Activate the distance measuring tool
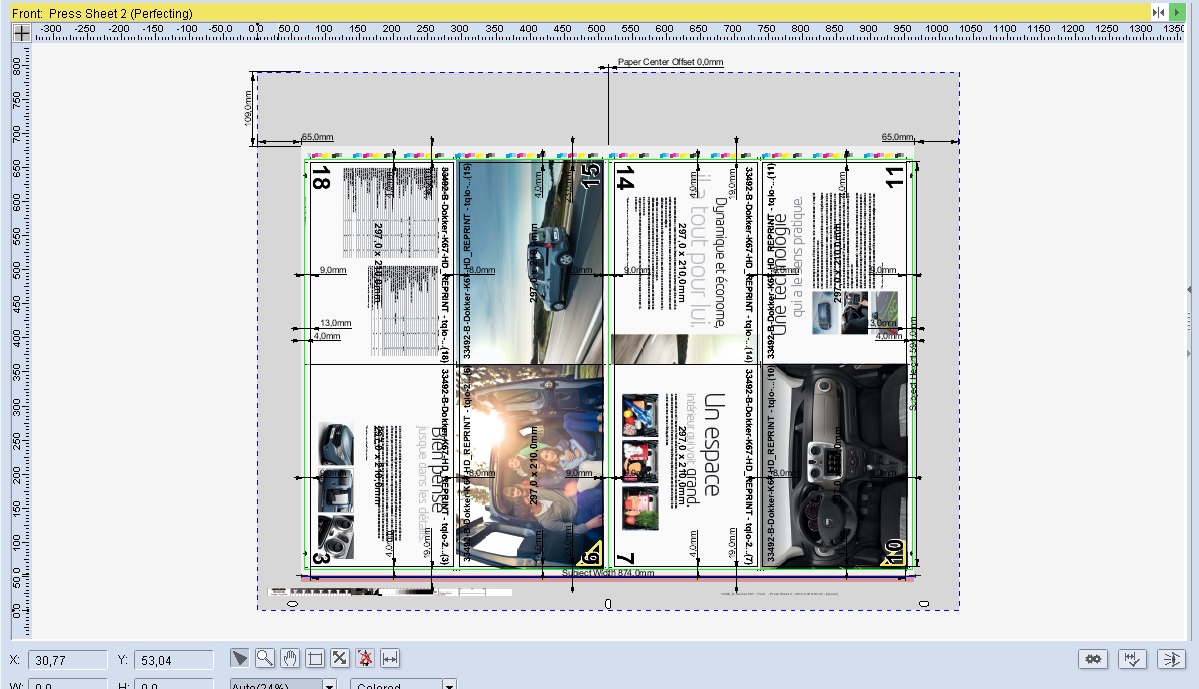This screenshot has height=689, width=1199. tap(390, 658)
